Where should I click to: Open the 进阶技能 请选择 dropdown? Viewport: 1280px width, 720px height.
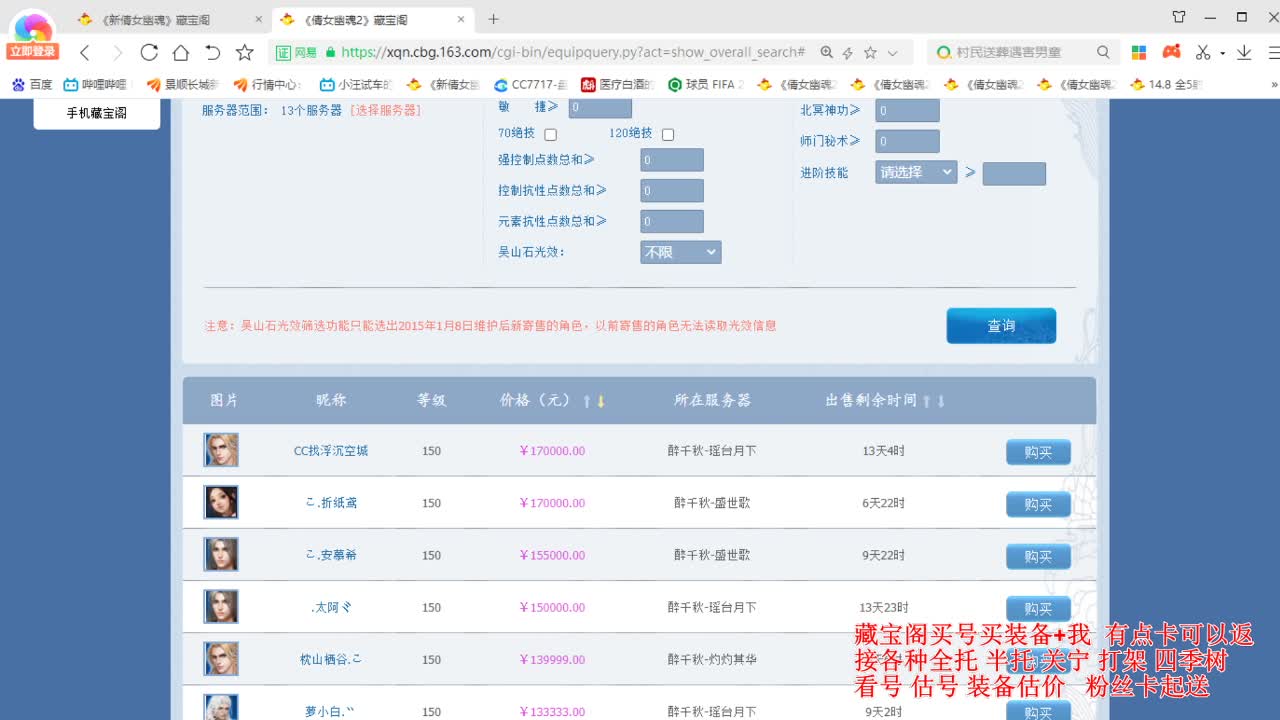click(914, 171)
